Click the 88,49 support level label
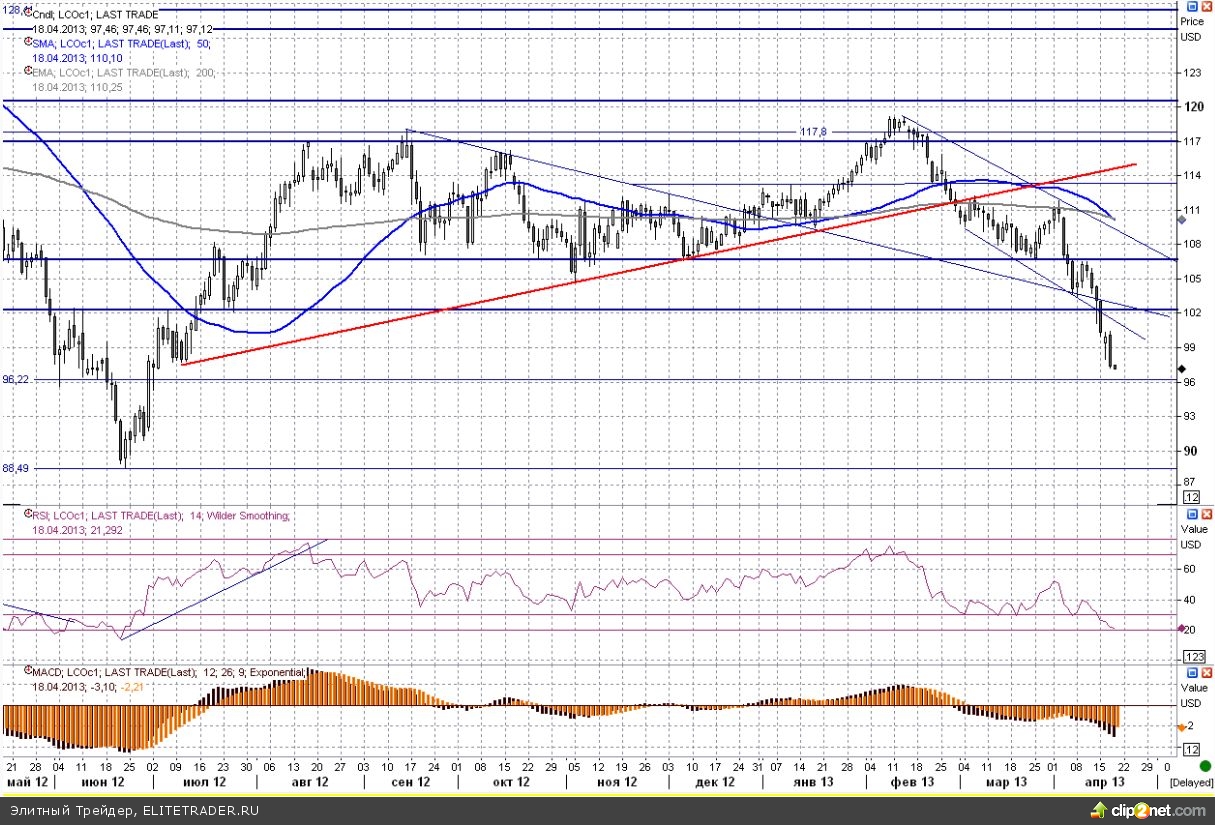Viewport: 1215px width, 825px height. pyautogui.click(x=16, y=468)
